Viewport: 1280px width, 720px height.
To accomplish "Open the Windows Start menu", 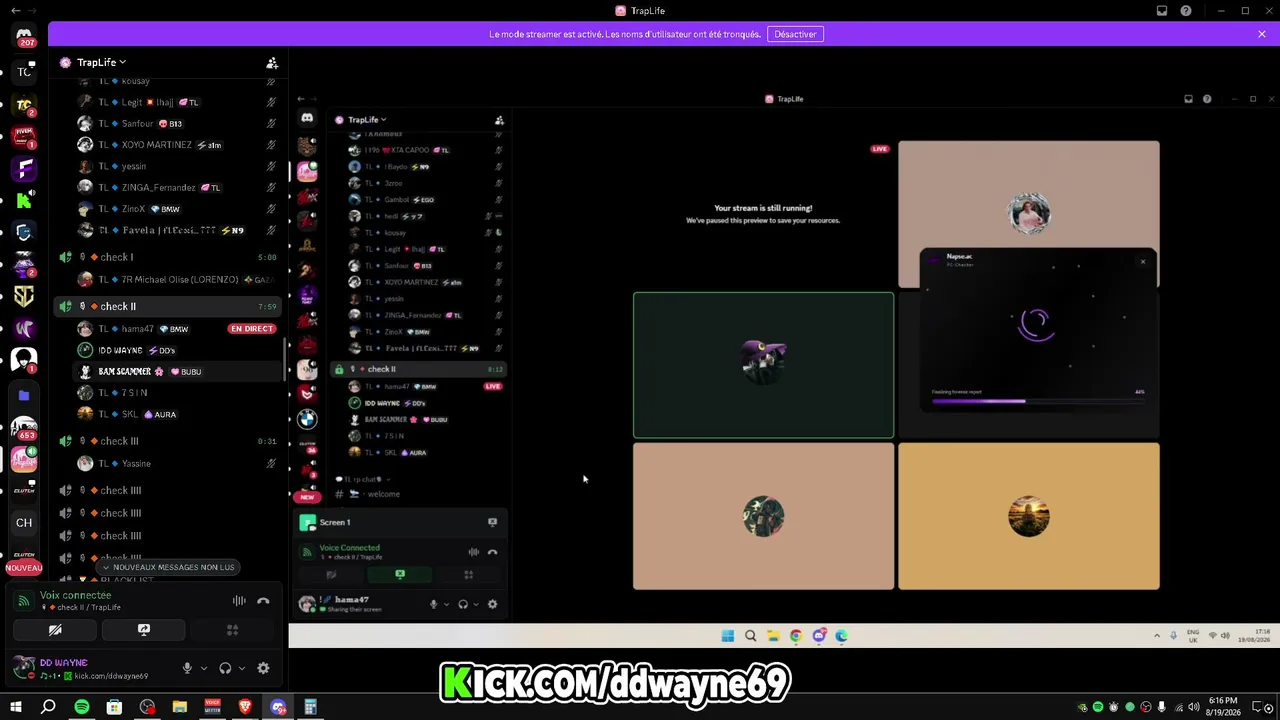I will pyautogui.click(x=16, y=707).
